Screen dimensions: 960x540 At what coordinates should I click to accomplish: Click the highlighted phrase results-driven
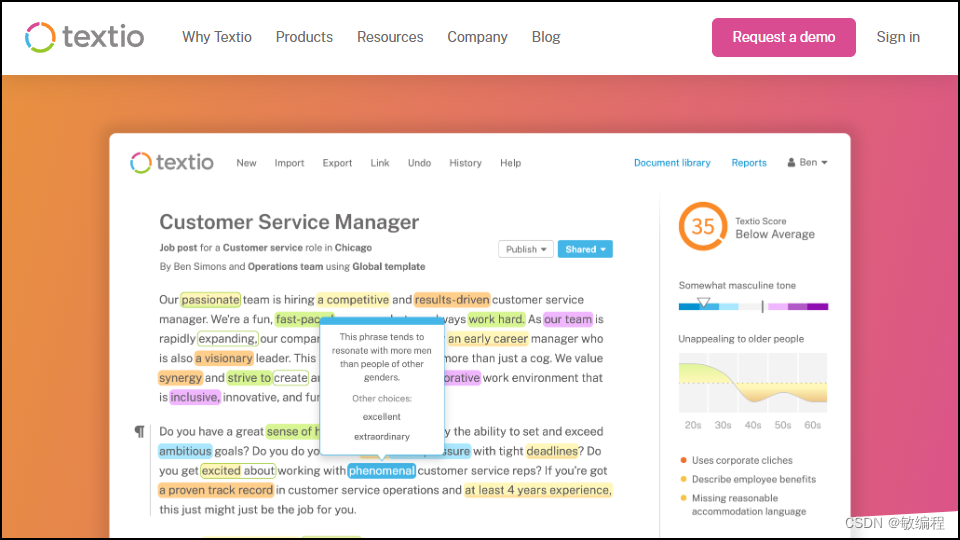point(452,299)
